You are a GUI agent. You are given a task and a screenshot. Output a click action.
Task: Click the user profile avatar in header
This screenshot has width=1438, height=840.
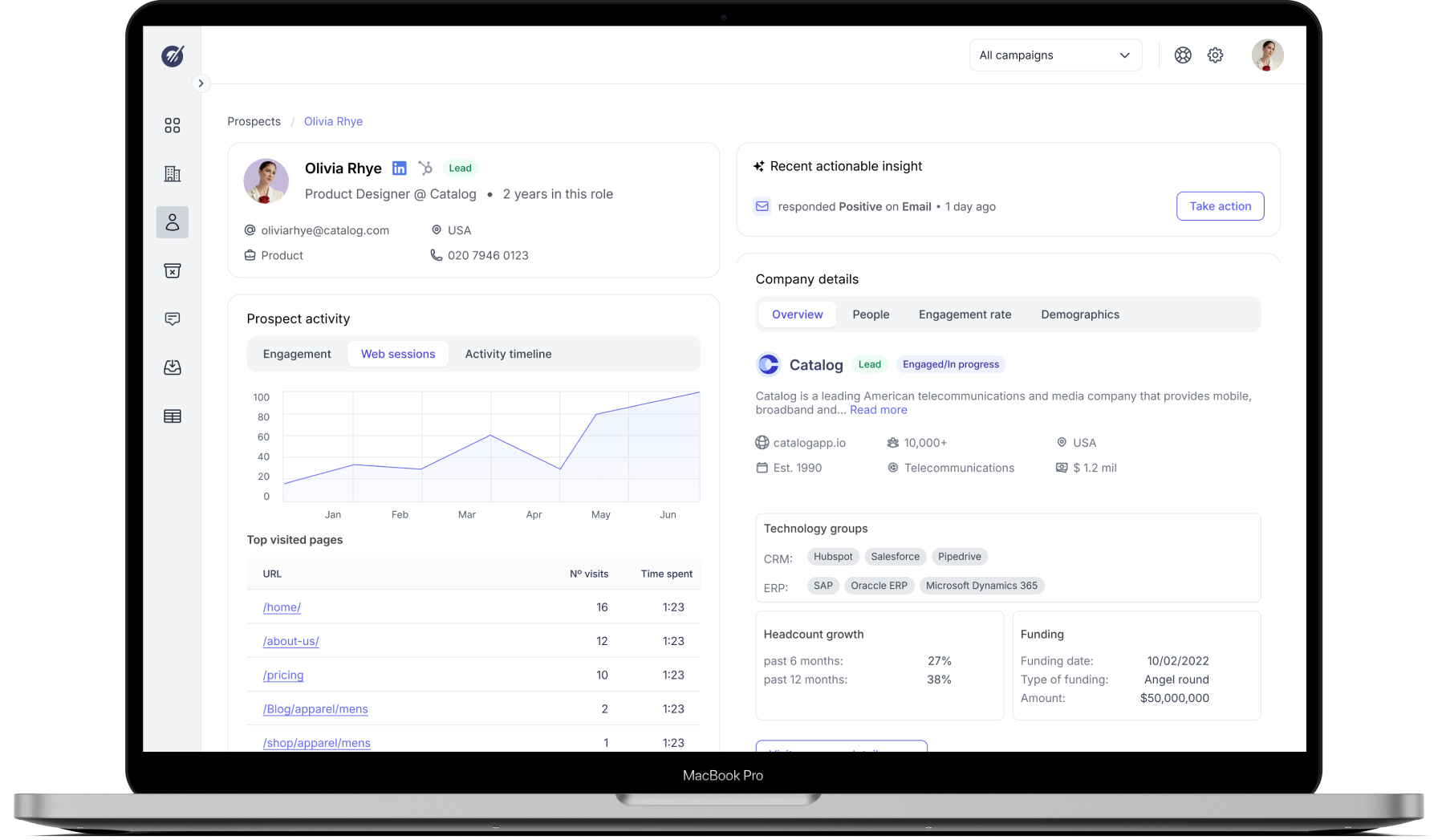(1267, 55)
